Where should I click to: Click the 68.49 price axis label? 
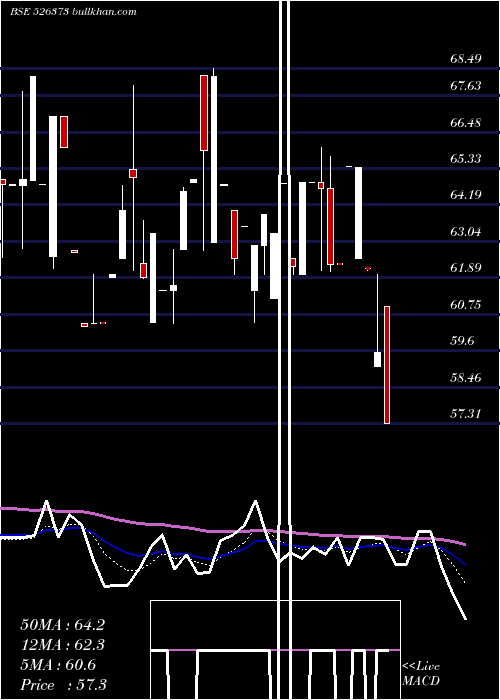pos(466,59)
